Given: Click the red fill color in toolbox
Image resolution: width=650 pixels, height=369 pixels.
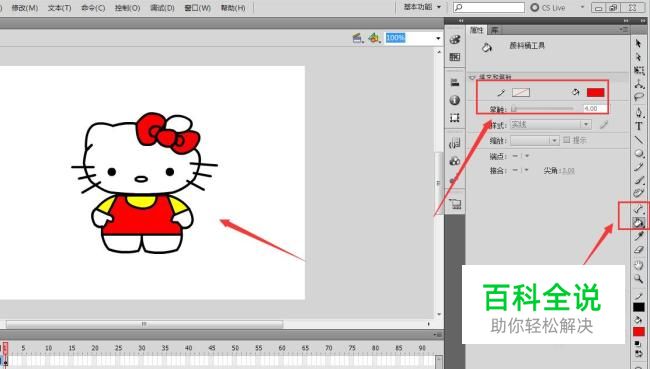Looking at the screenshot, I should pyautogui.click(x=639, y=332).
